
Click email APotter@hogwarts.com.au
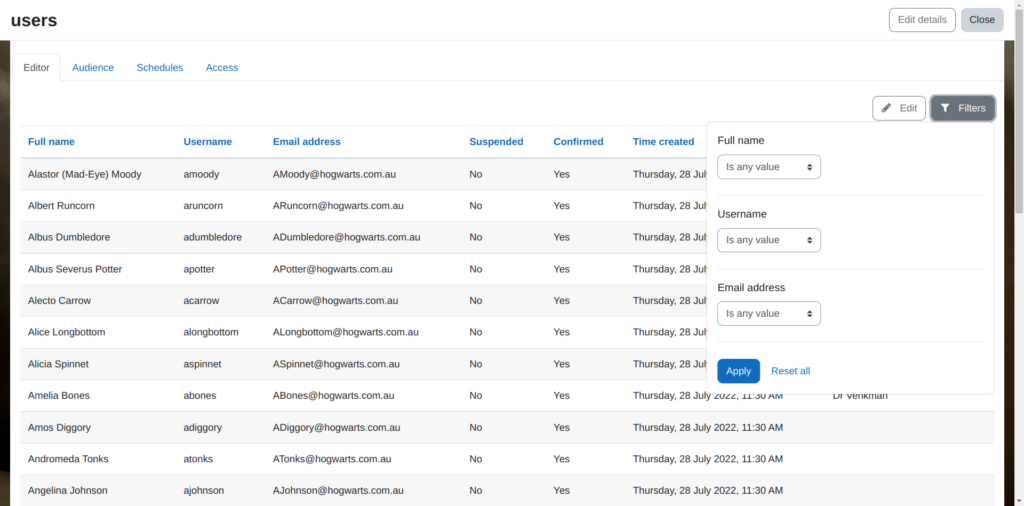(x=333, y=269)
